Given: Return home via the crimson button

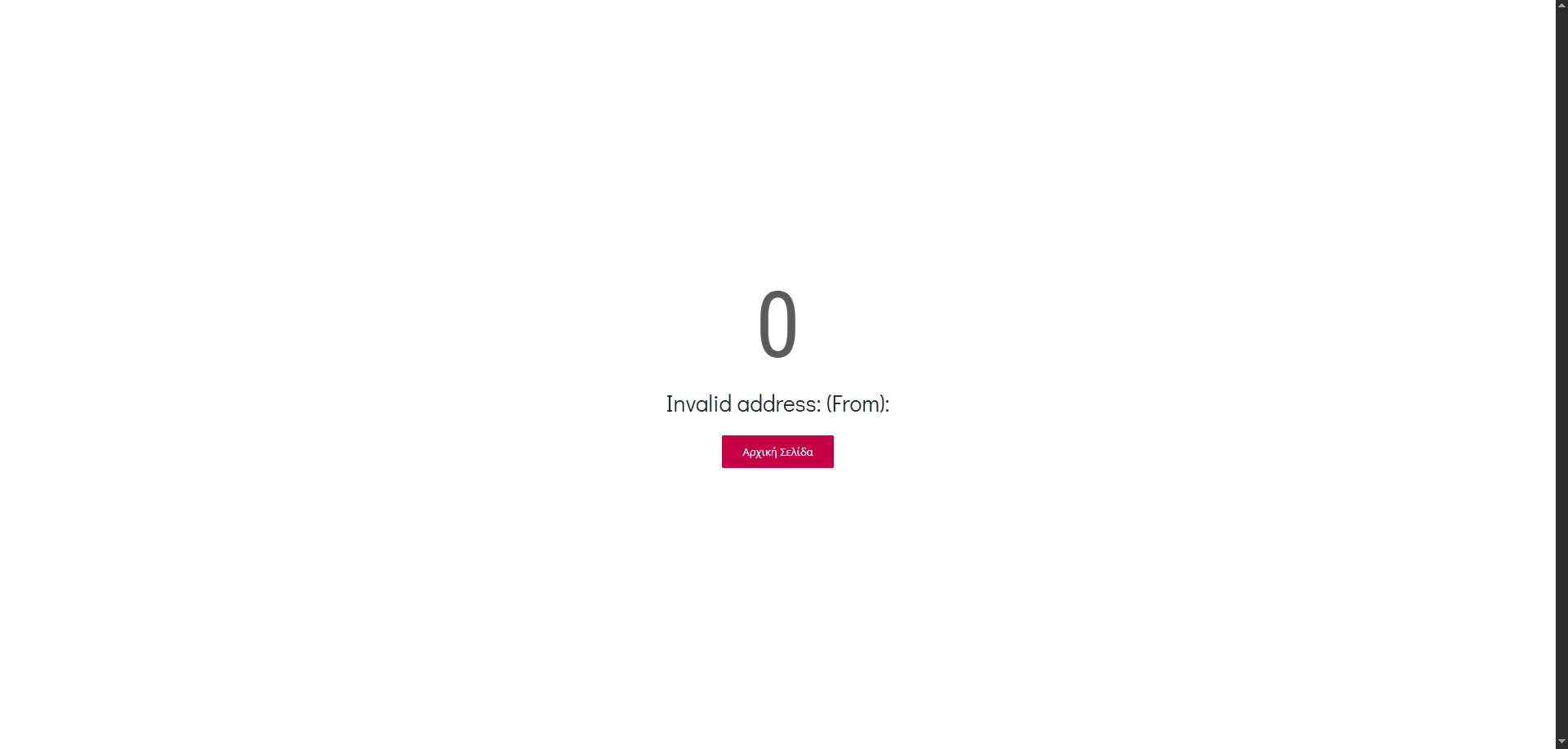Looking at the screenshot, I should point(777,452).
